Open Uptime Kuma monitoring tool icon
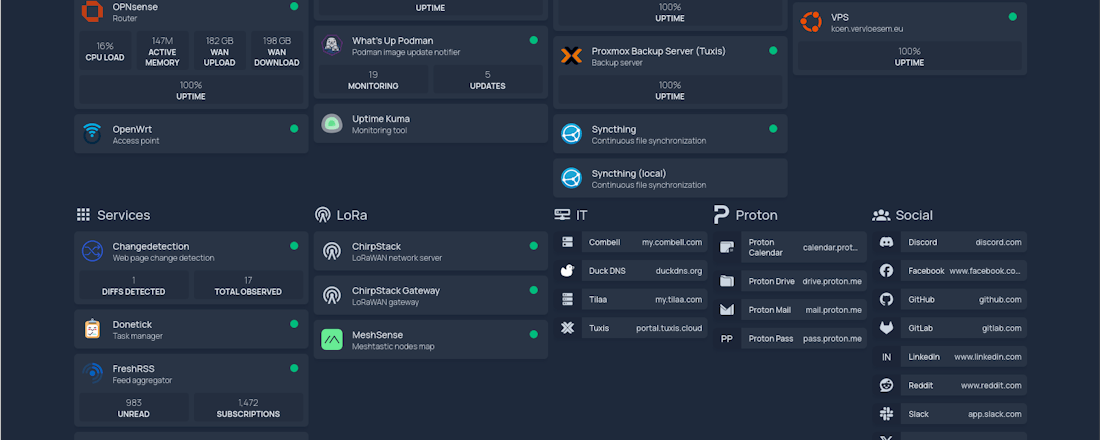1100x440 pixels. click(x=333, y=124)
